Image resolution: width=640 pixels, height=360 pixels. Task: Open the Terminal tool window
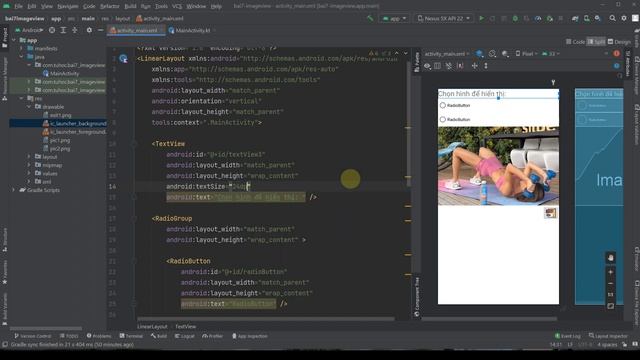point(131,336)
